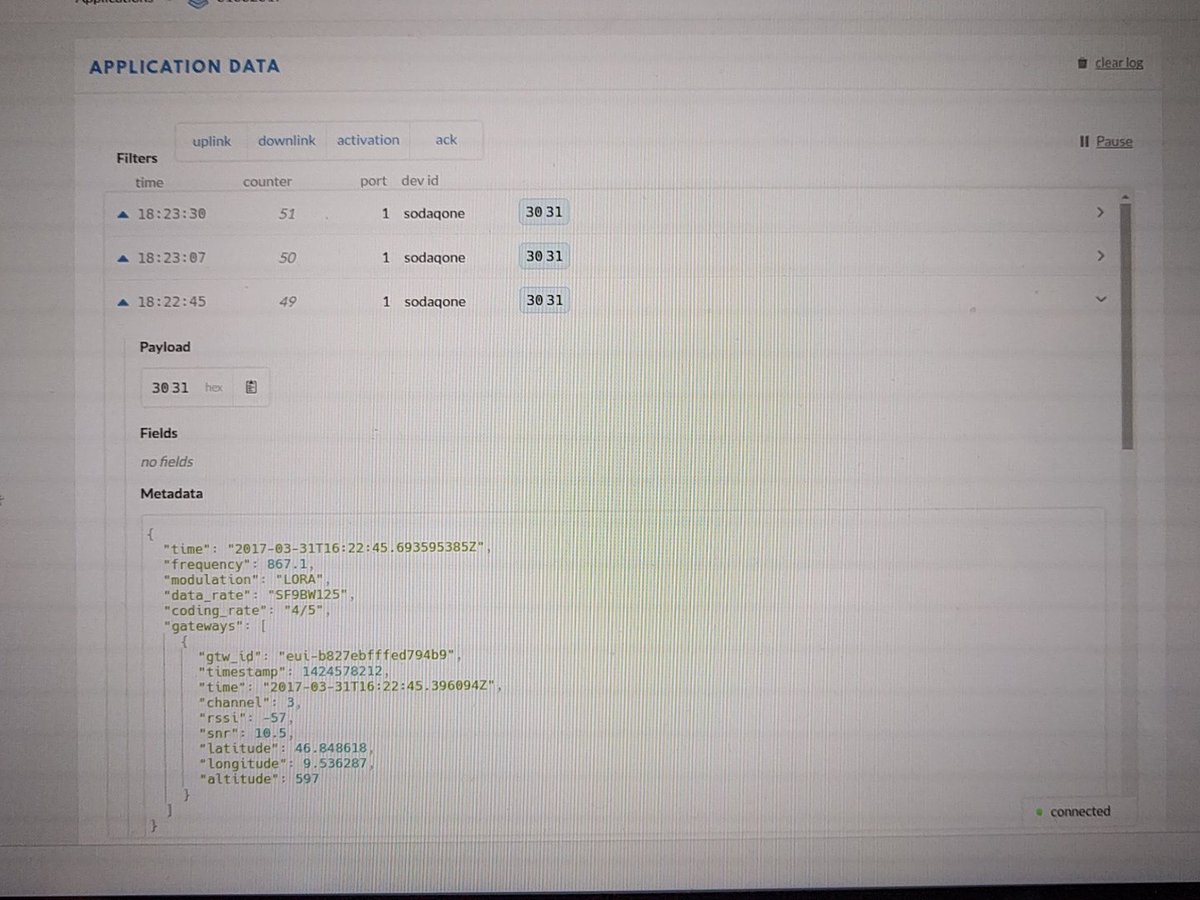The width and height of the screenshot is (1200, 900).
Task: Click payload badge in counter 51 row
Action: (x=544, y=212)
